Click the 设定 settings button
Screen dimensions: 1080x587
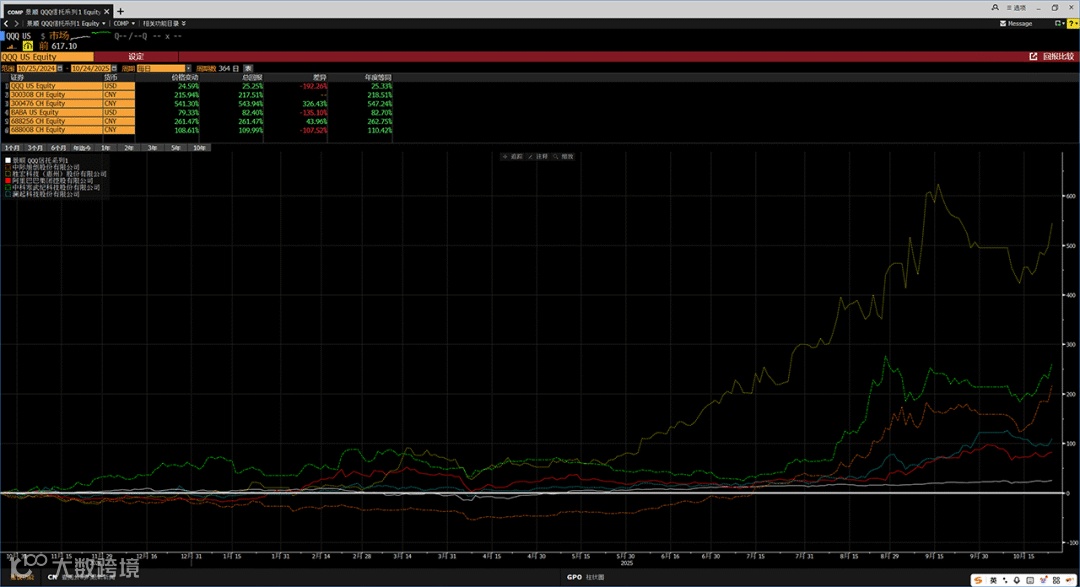click(136, 56)
